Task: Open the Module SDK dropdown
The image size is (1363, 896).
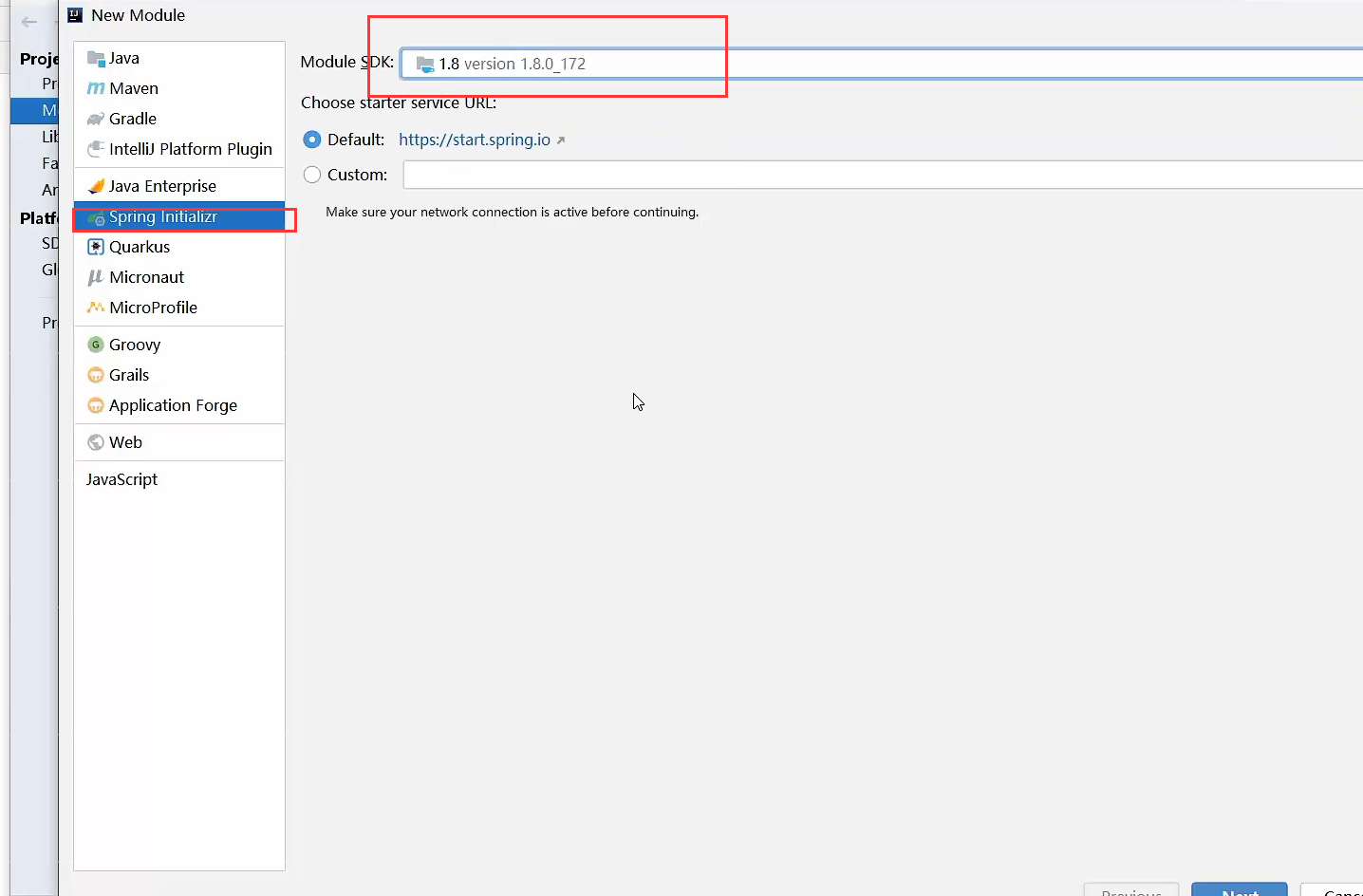Action: tap(883, 64)
